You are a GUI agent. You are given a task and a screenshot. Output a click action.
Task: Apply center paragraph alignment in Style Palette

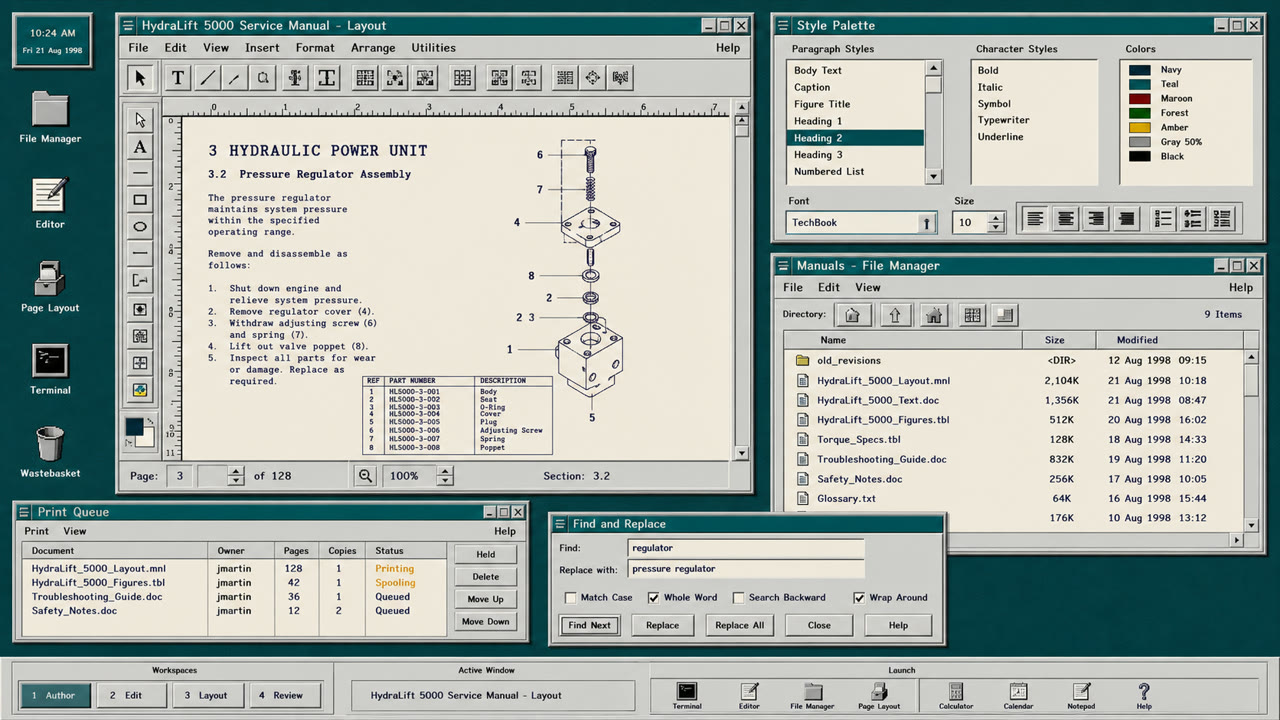(x=1066, y=218)
